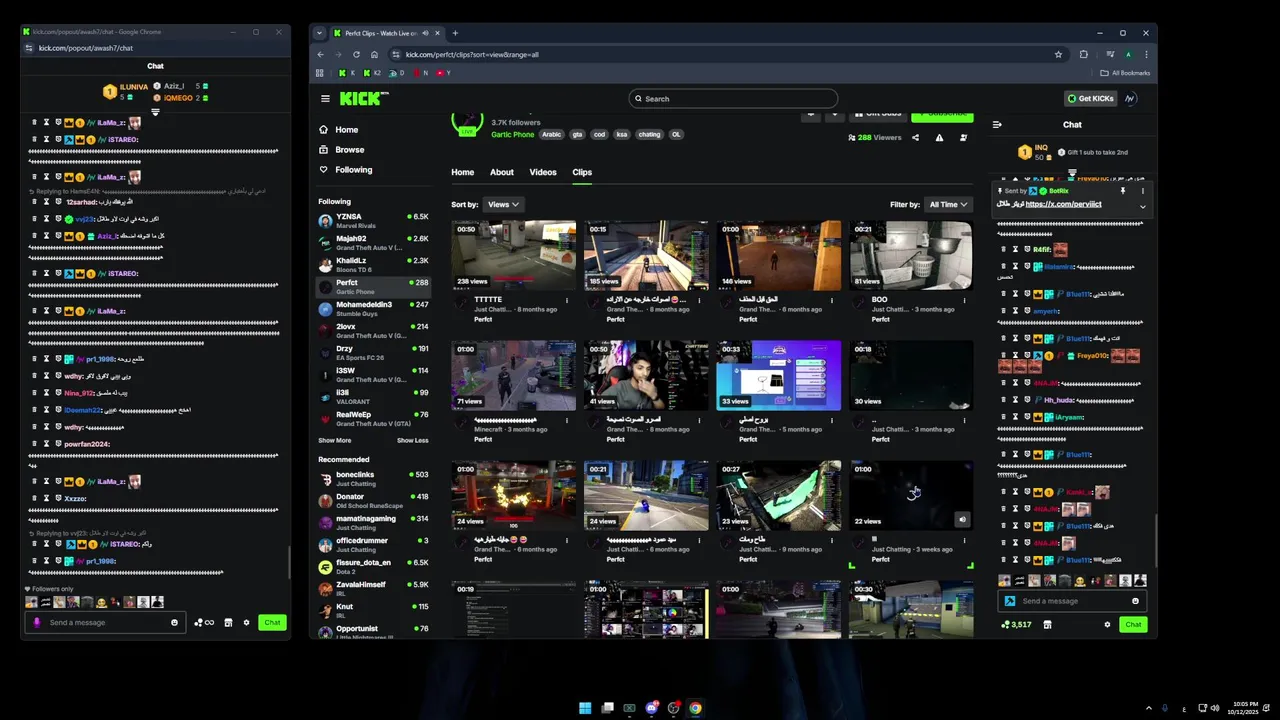Open the YZNSA channel in the Following list
1280x720 pixels.
[373, 220]
